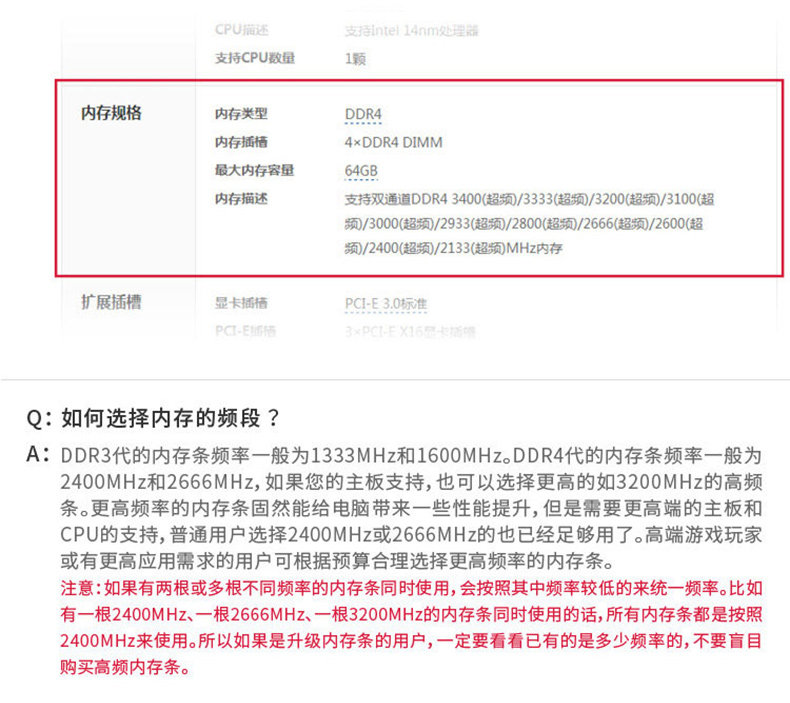Click the 显卡插槽 label

pos(241,303)
